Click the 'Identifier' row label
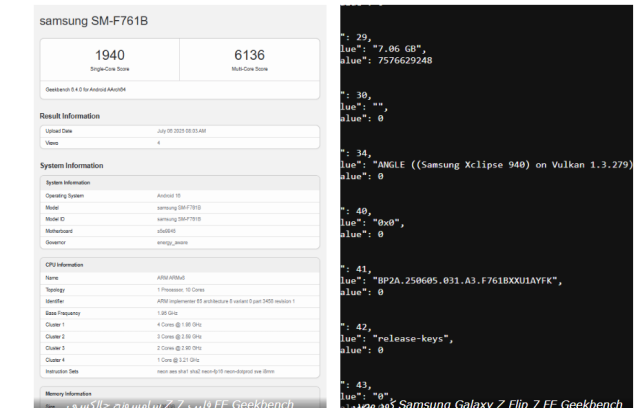 [x=55, y=302]
